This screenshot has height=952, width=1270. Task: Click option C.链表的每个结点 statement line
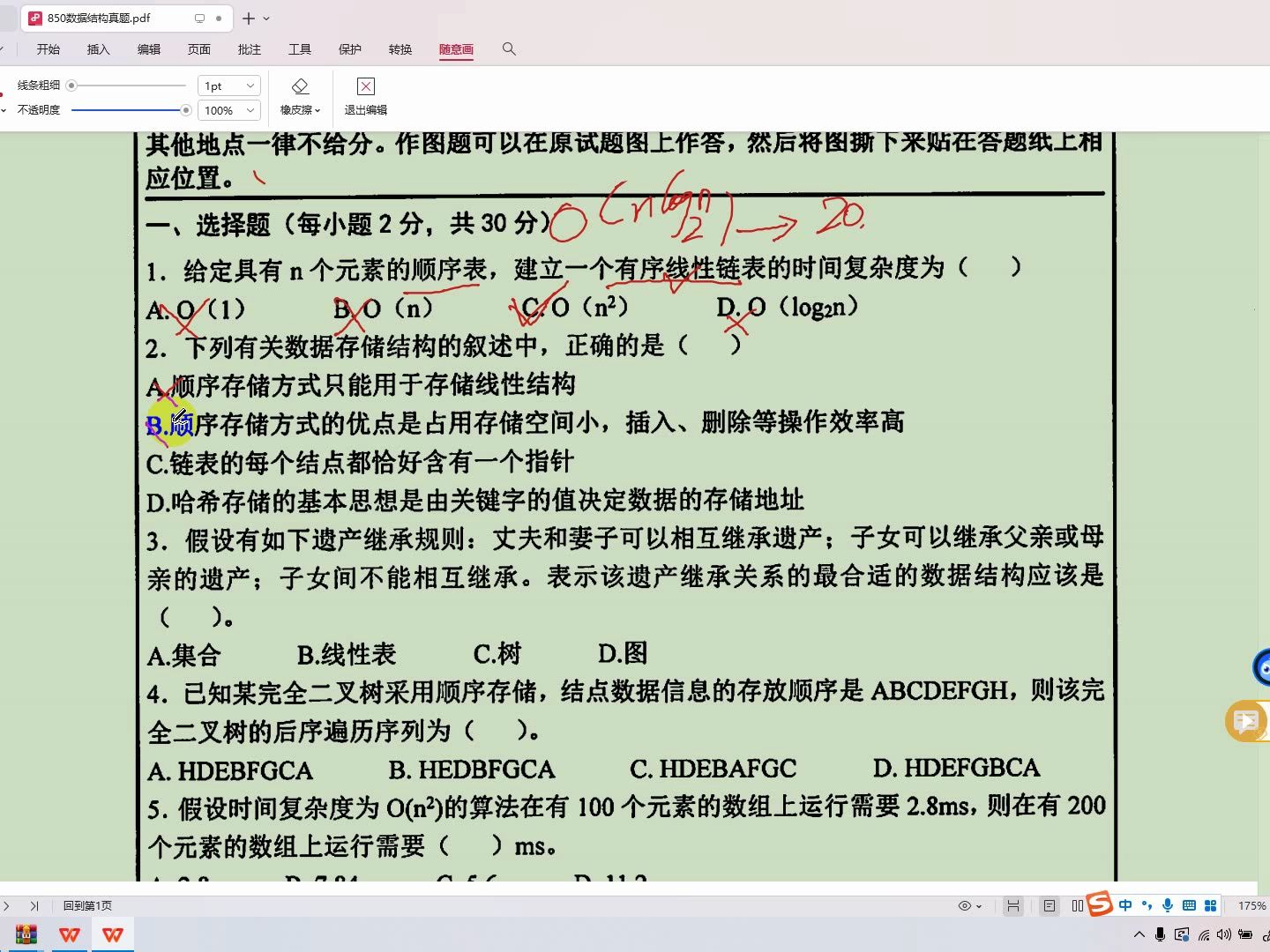tap(360, 462)
